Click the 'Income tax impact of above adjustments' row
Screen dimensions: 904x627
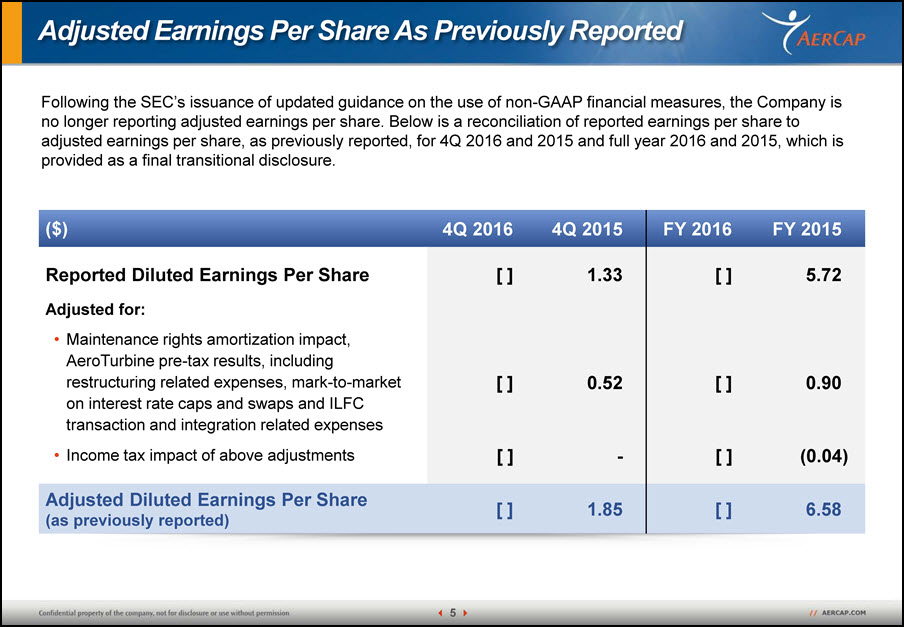pos(210,455)
